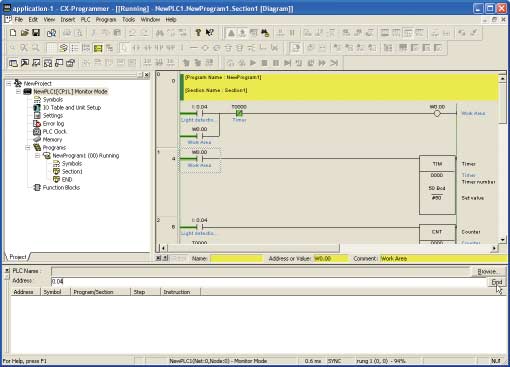The width and height of the screenshot is (510, 367).
Task: Toggle the Project Workspace view icon
Action: point(13,63)
